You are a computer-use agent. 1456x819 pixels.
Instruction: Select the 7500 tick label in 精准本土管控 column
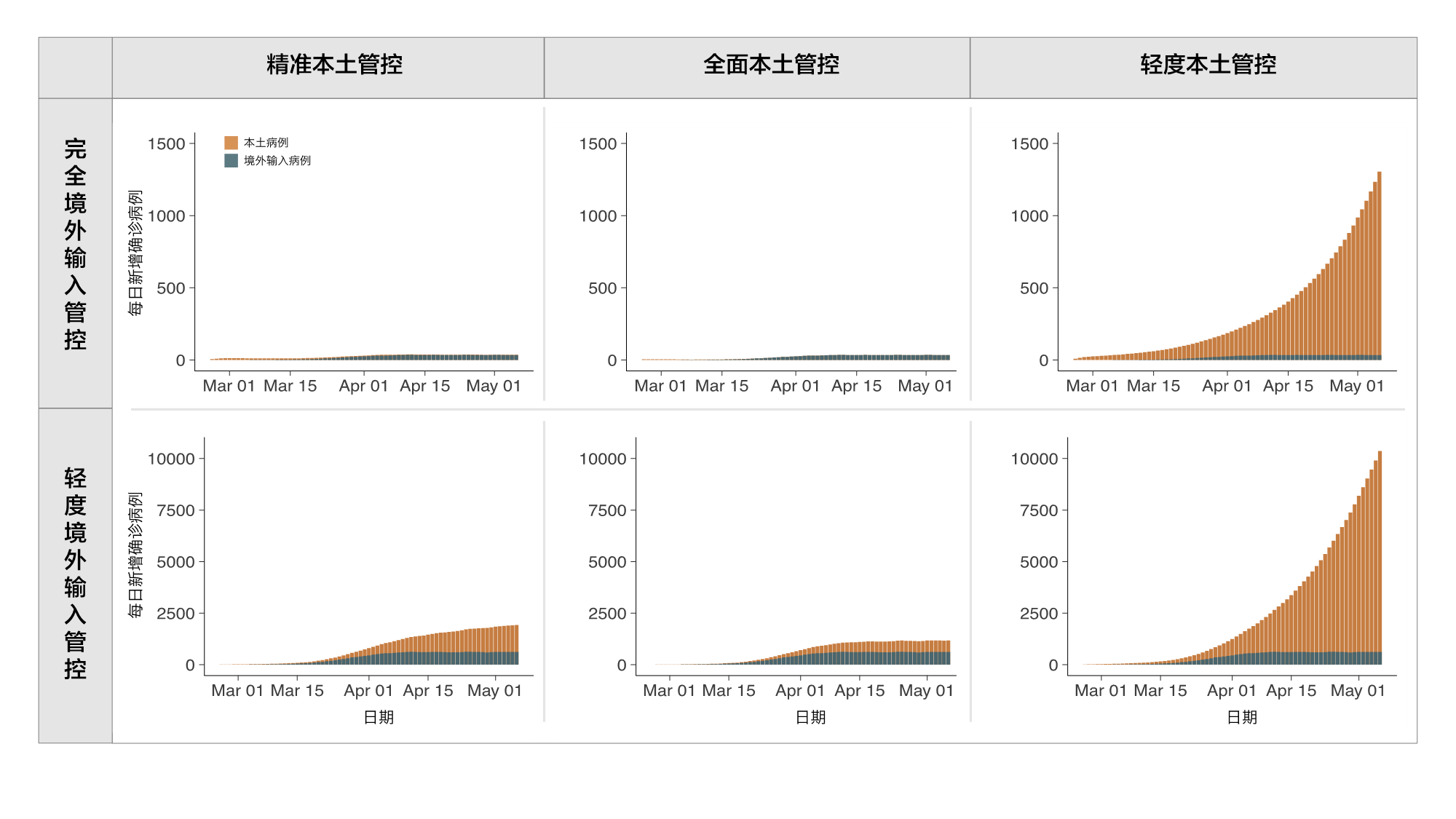click(x=175, y=511)
